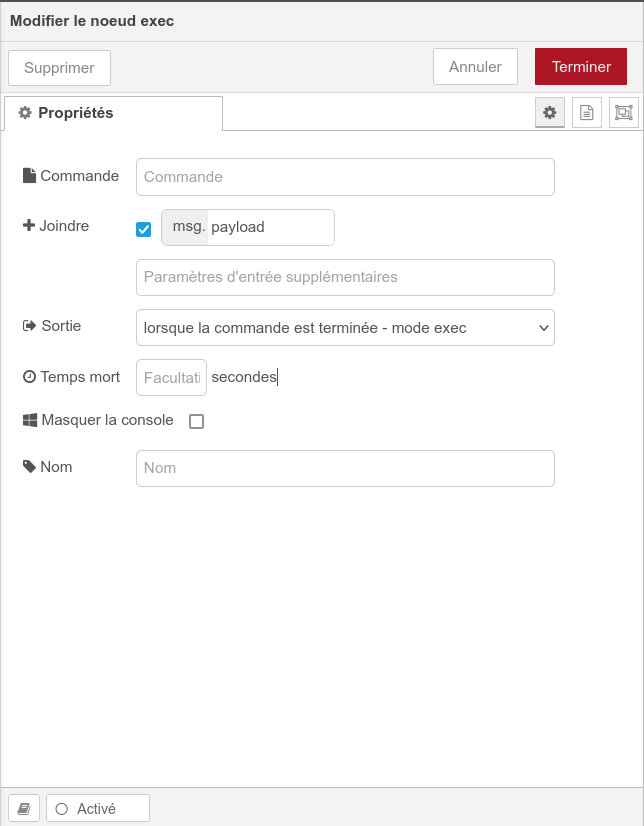Click Supprimer to delete the node
The width and height of the screenshot is (644, 826).
click(x=59, y=68)
